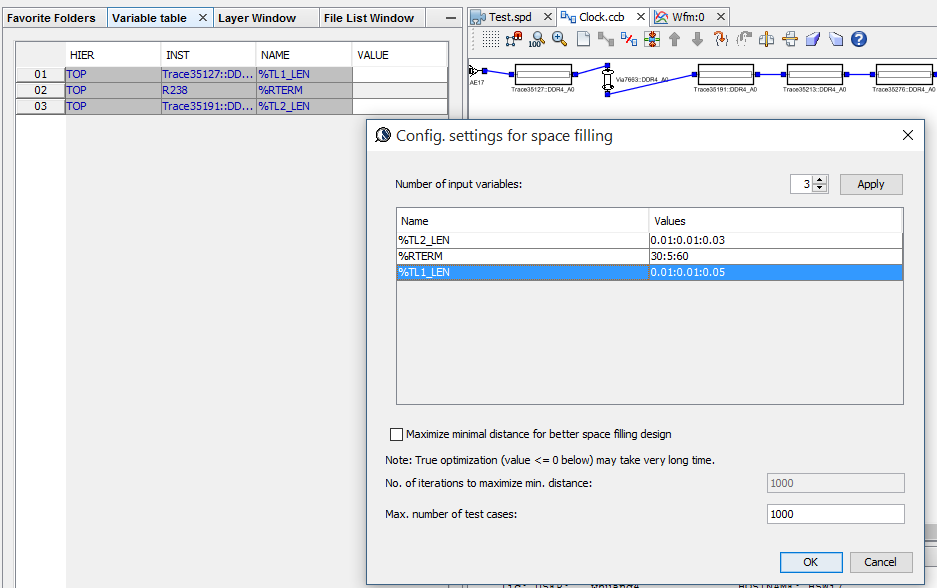The height and width of the screenshot is (588, 937).
Task: Toggle the grid dots display icon
Action: [x=490, y=39]
